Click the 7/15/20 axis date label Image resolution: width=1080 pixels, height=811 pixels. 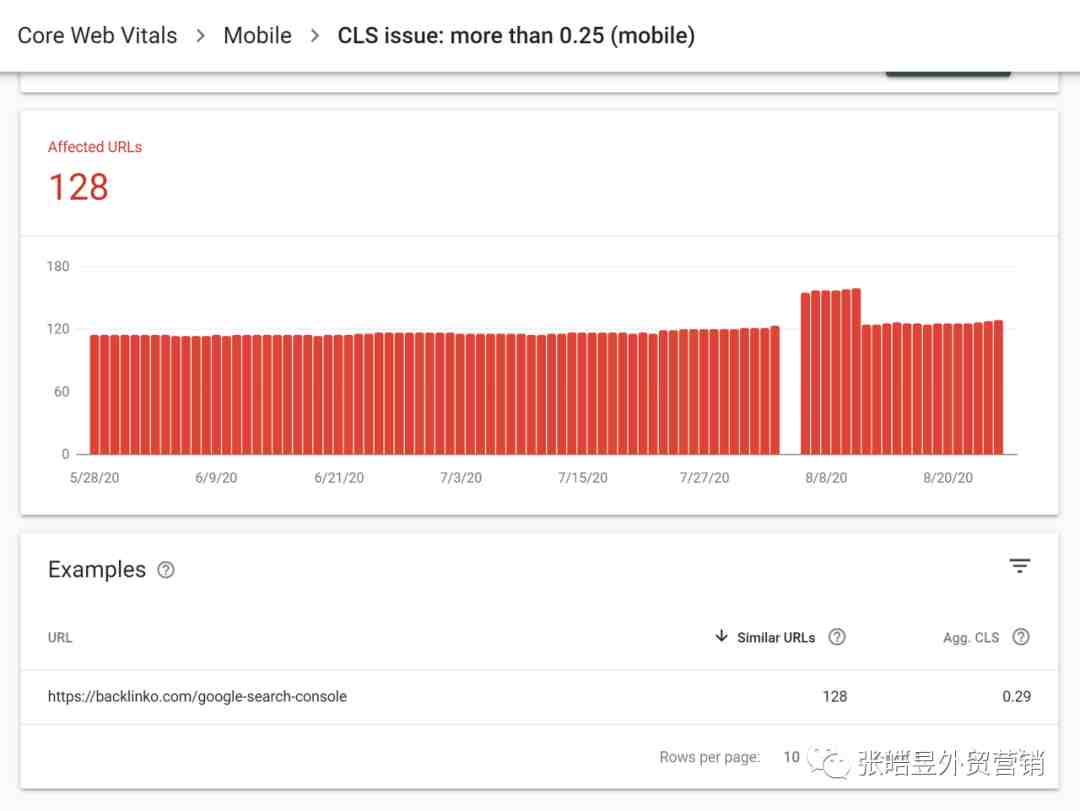click(x=583, y=478)
